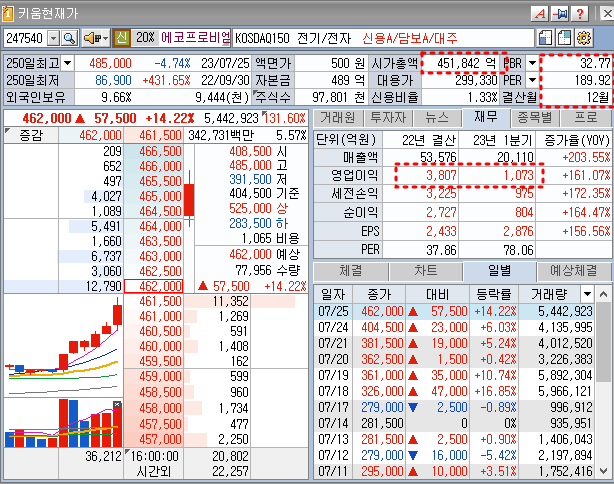Click the green 신 credit badge
614x484 pixels.
(122, 38)
